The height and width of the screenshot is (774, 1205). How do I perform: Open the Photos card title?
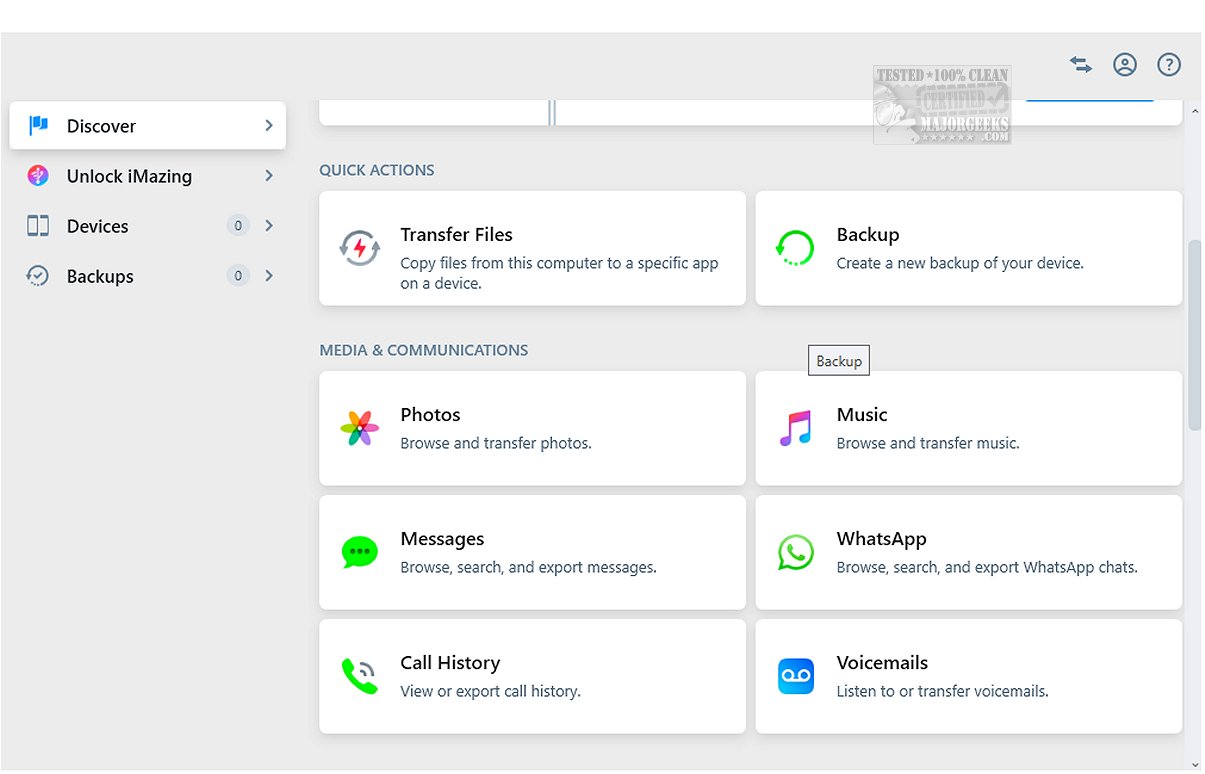(430, 415)
